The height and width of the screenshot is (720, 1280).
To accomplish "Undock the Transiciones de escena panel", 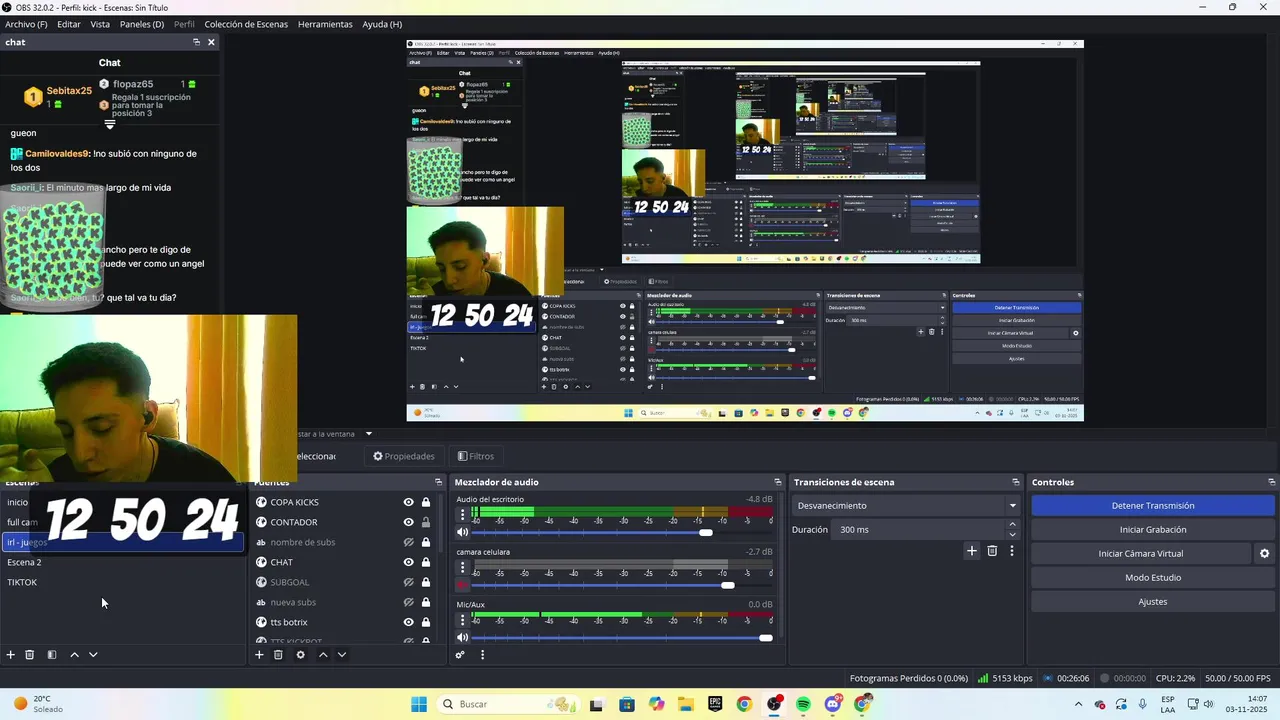I will (1016, 482).
